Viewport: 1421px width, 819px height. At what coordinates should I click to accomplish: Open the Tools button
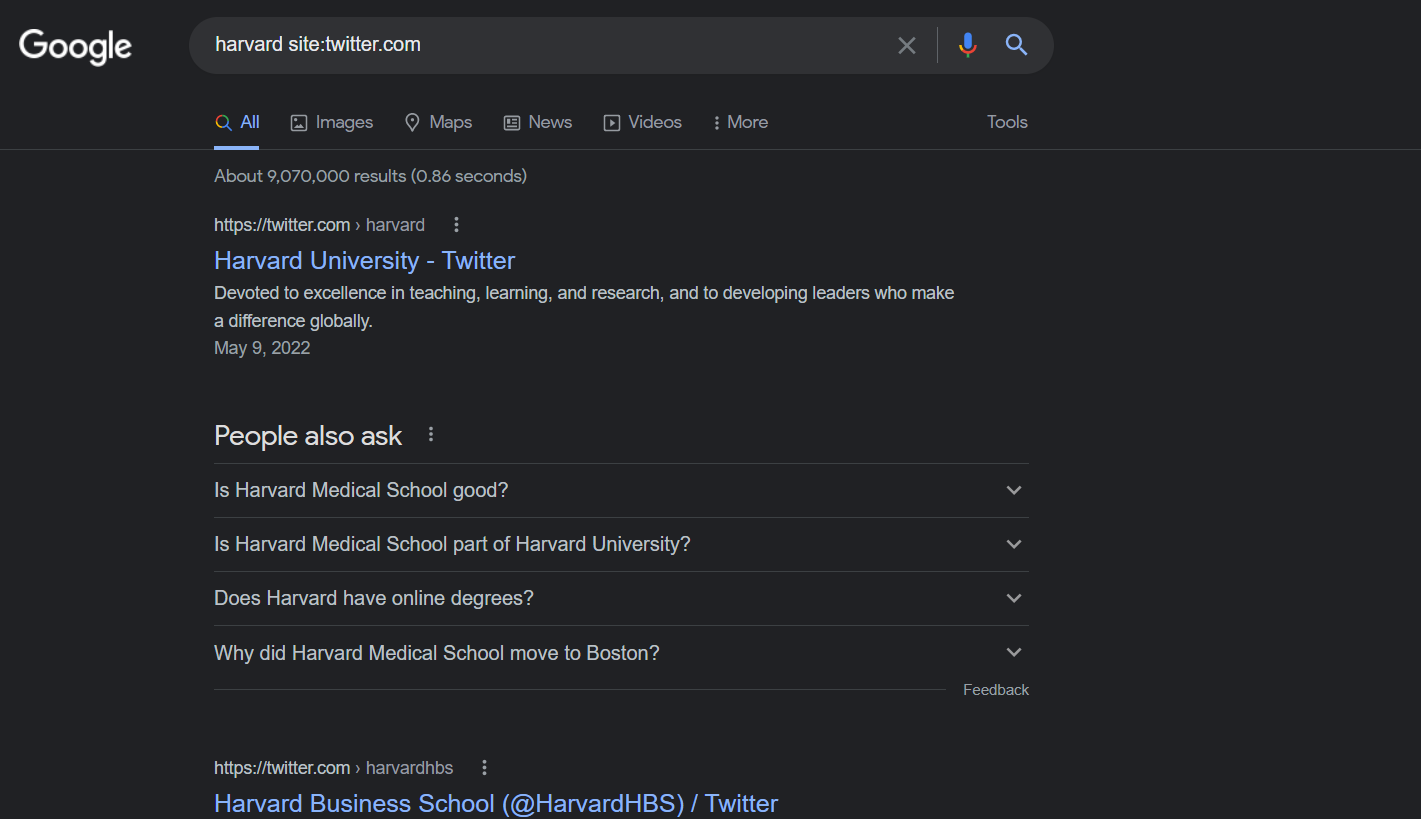click(x=1007, y=122)
